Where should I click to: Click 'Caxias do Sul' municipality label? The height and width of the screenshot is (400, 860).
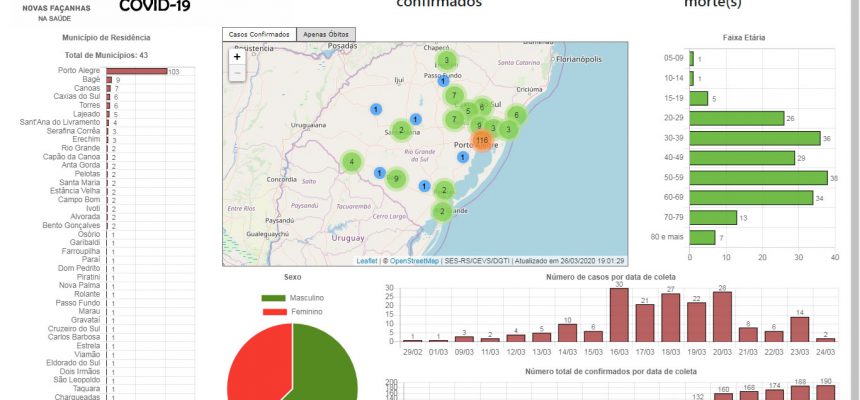77,97
